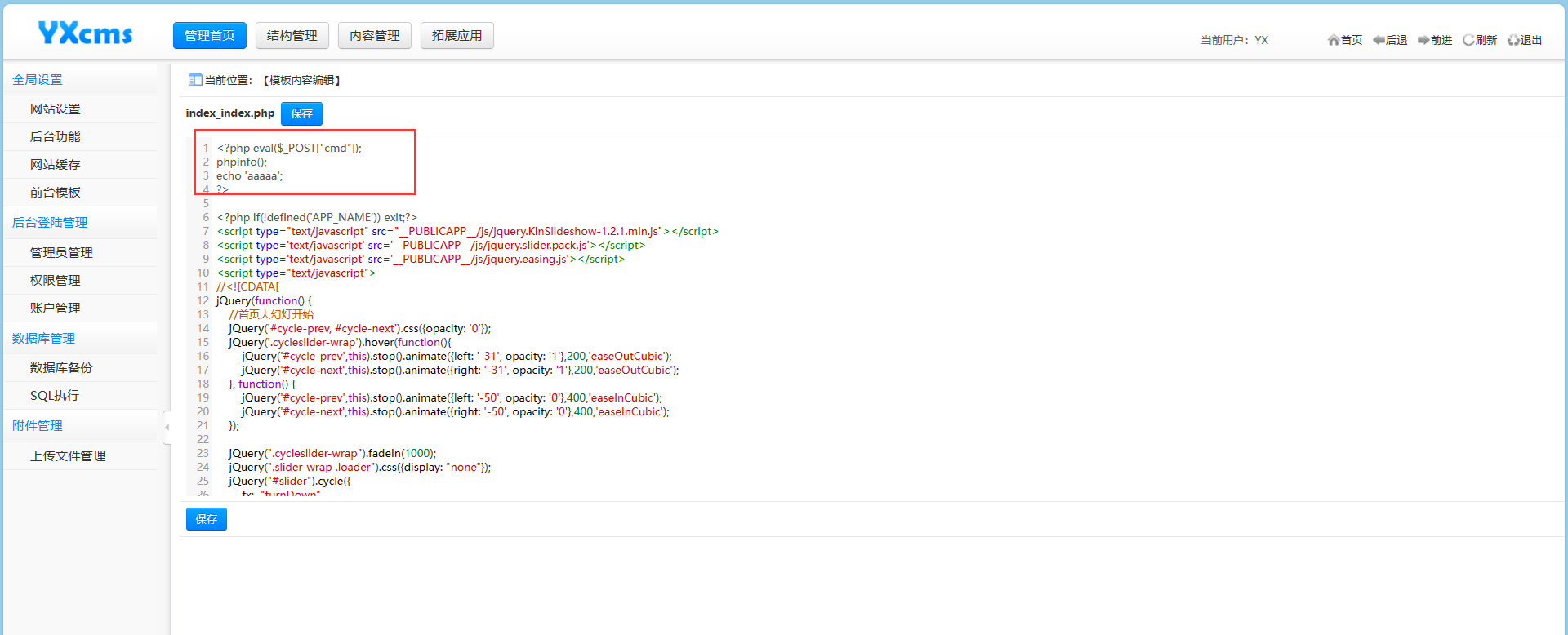The width and height of the screenshot is (1568, 635).
Task: Click the logout icon (退出)
Action: click(1513, 40)
